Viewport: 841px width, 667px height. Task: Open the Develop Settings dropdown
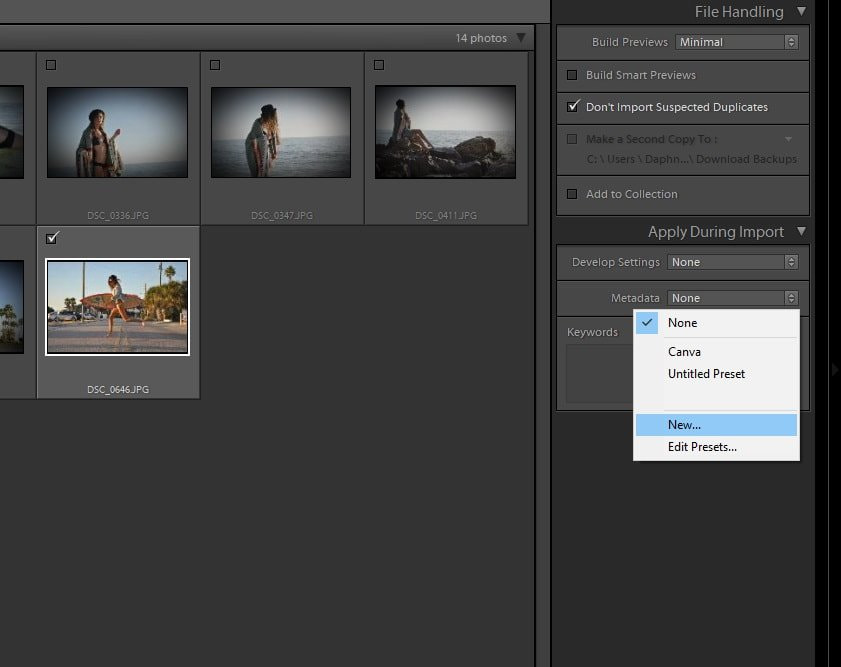click(733, 262)
